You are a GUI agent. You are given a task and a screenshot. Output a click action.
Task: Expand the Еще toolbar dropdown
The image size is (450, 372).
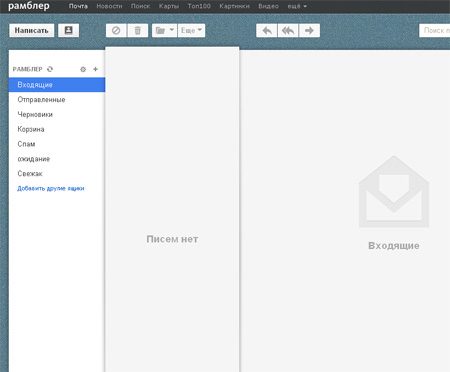[x=191, y=30]
